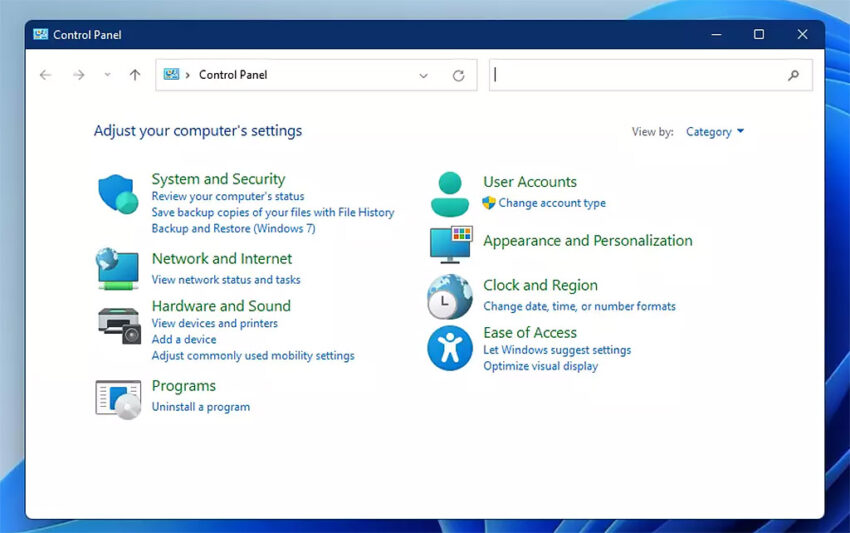The width and height of the screenshot is (850, 533).
Task: Open Backup and Restore (Windows 7)
Action: pyautogui.click(x=234, y=229)
